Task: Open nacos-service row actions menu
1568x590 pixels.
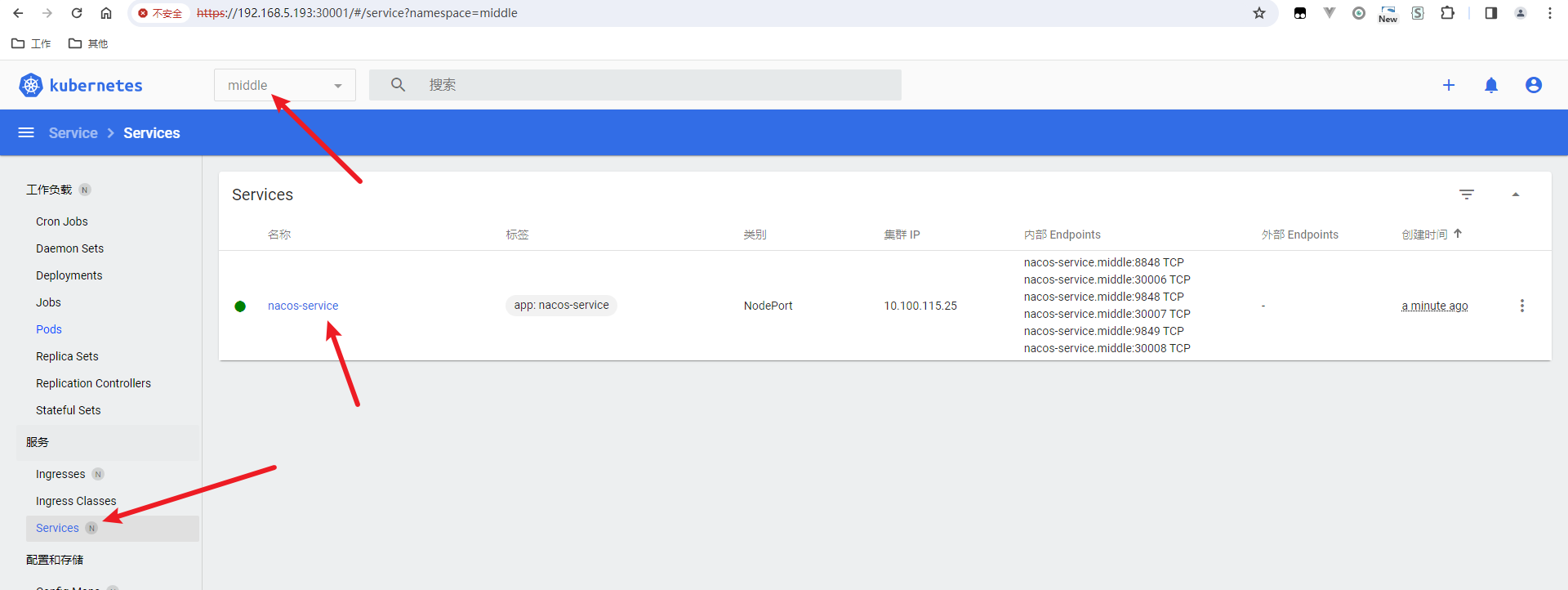Action: coord(1522,306)
